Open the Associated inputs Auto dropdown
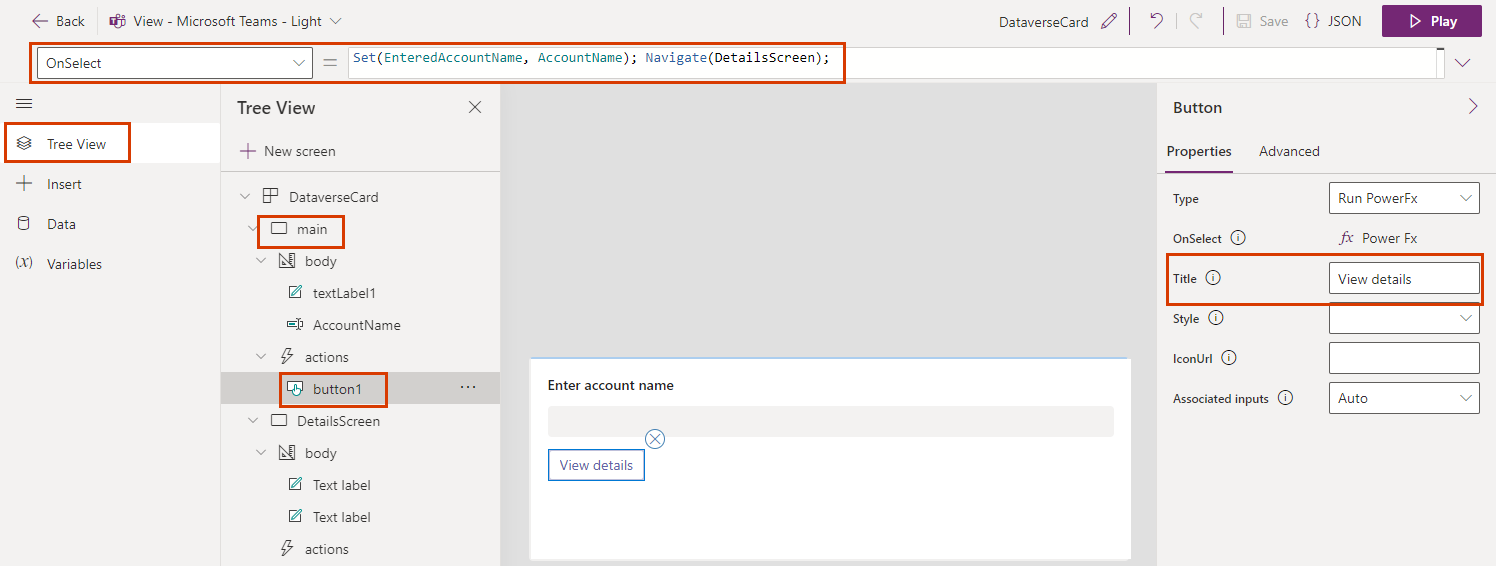Viewport: 1496px width, 566px height. point(1404,398)
